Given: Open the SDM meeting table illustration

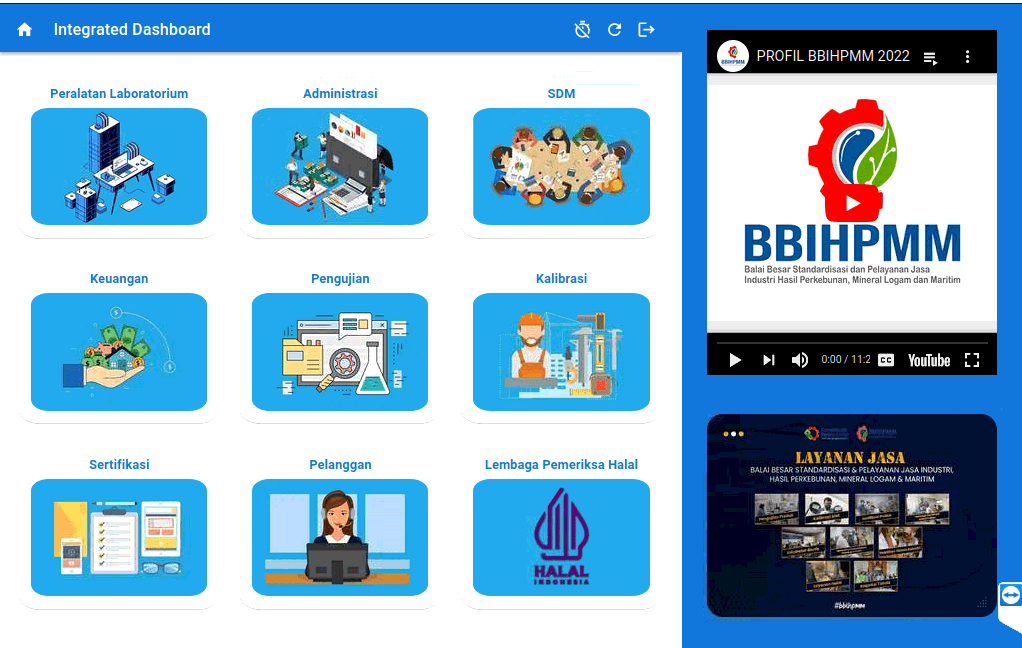Looking at the screenshot, I should 561,166.
